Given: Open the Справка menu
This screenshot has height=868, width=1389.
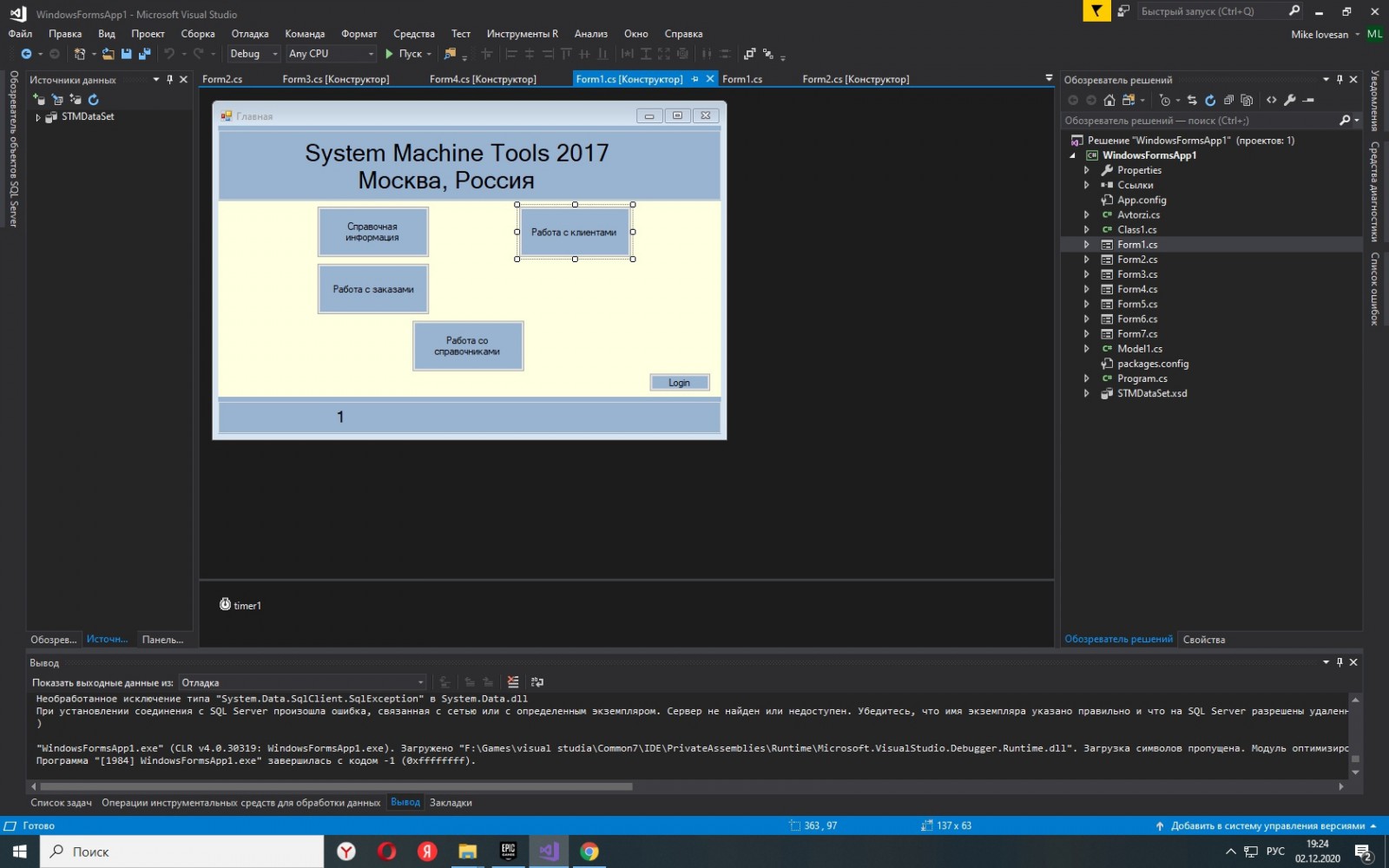Looking at the screenshot, I should pos(683,34).
